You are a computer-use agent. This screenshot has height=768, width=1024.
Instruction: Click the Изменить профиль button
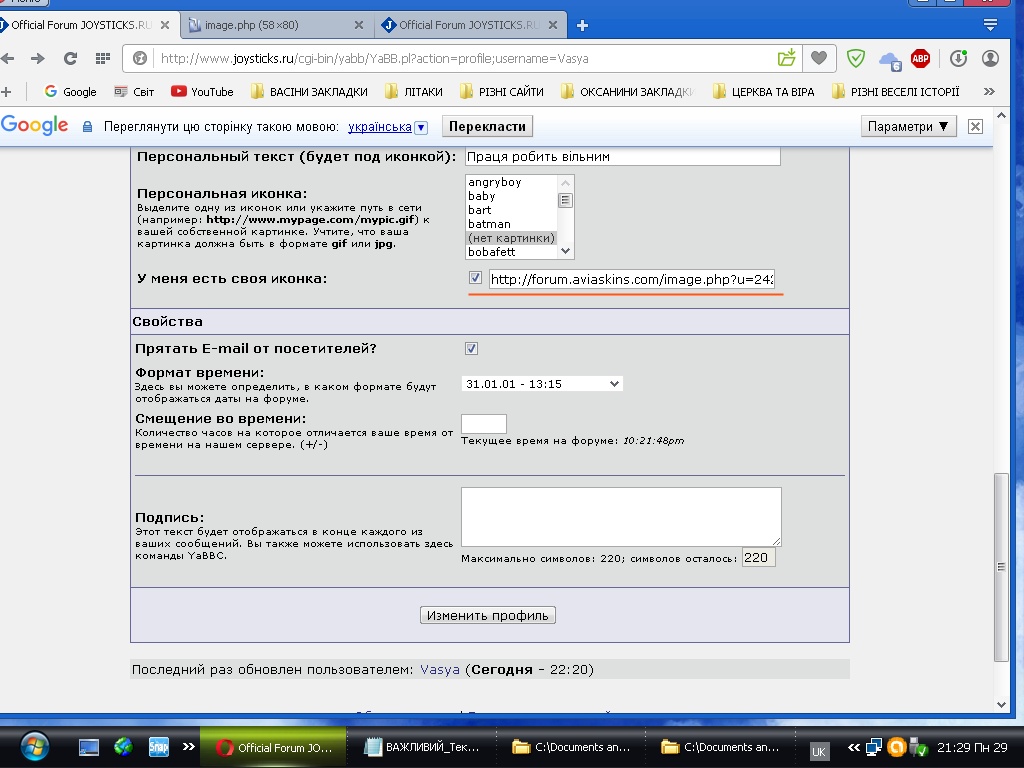[x=488, y=615]
